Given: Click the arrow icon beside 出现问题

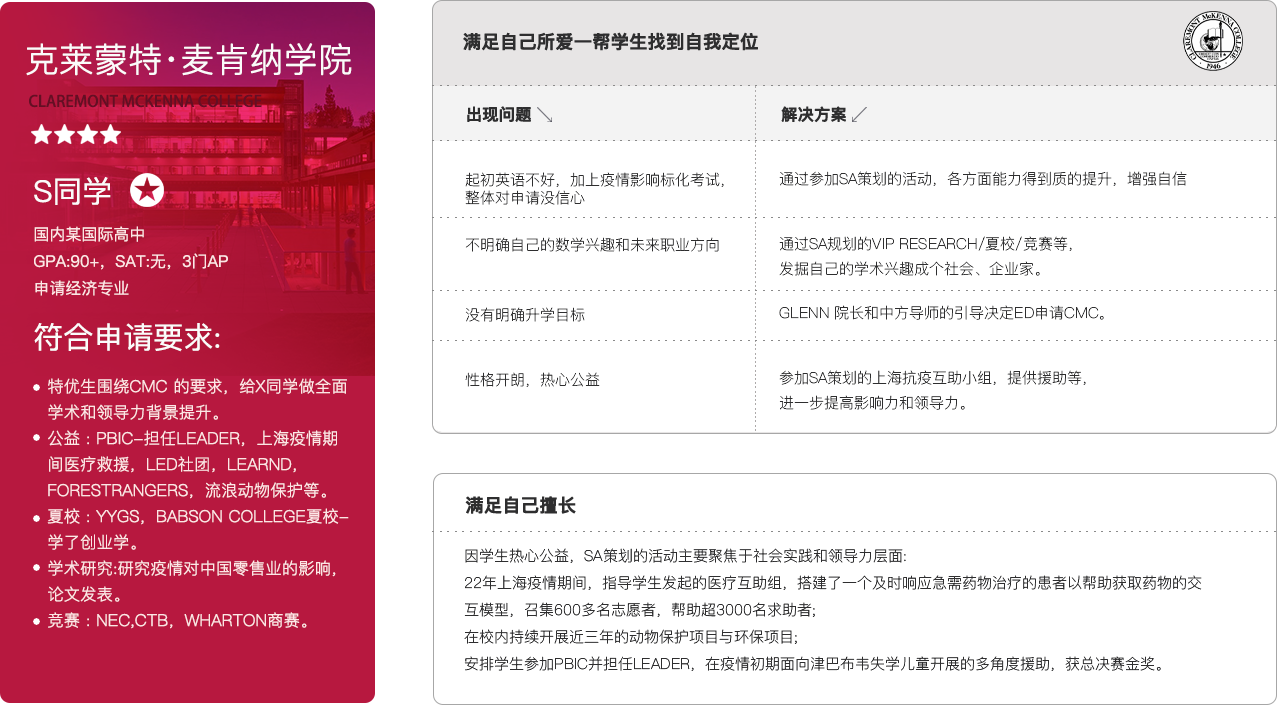Looking at the screenshot, I should pos(545,115).
